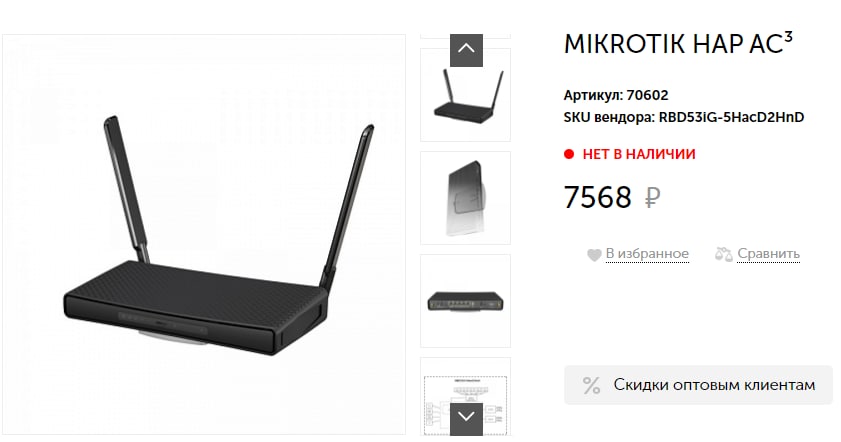
Task: Open the 'Сравнить' link
Action: (768, 253)
